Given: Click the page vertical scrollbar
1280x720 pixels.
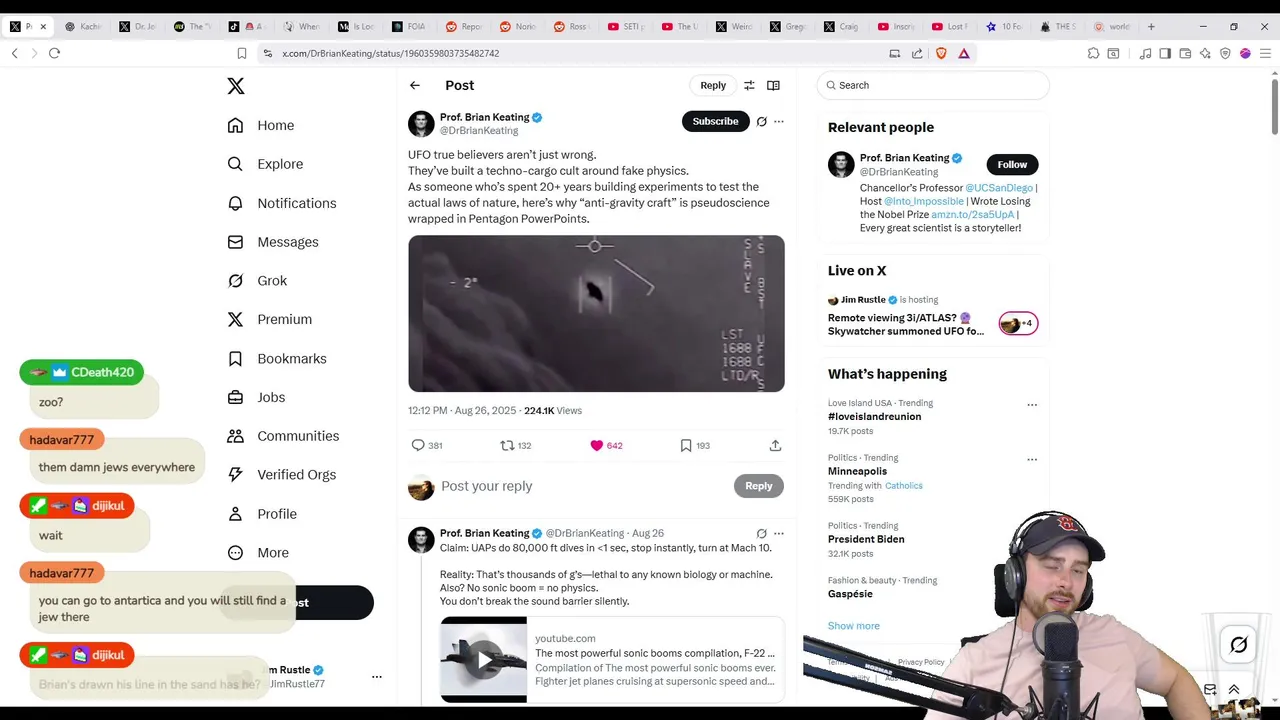Looking at the screenshot, I should click(1274, 104).
